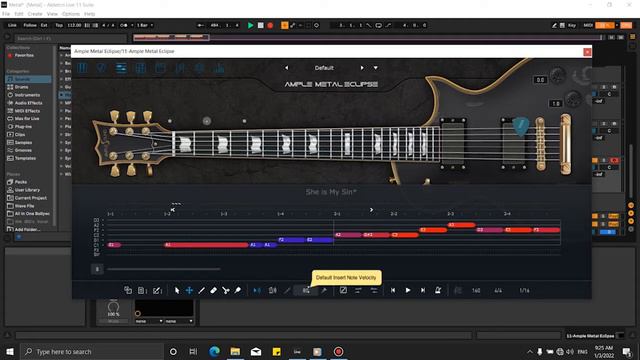640x360 pixels.
Task: Select Samples category in browser
Action: [x=23, y=142]
